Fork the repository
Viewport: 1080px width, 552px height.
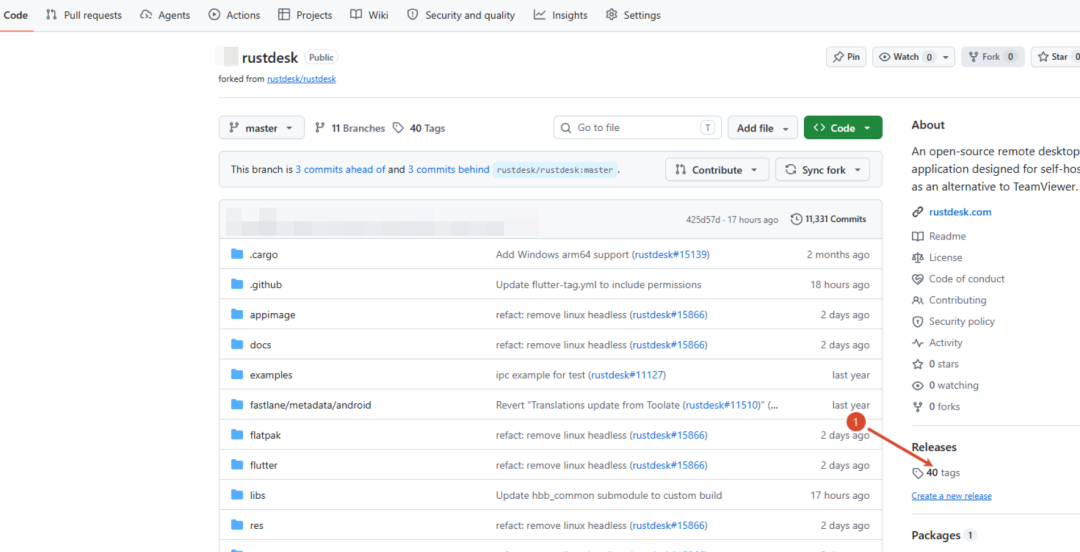993,57
